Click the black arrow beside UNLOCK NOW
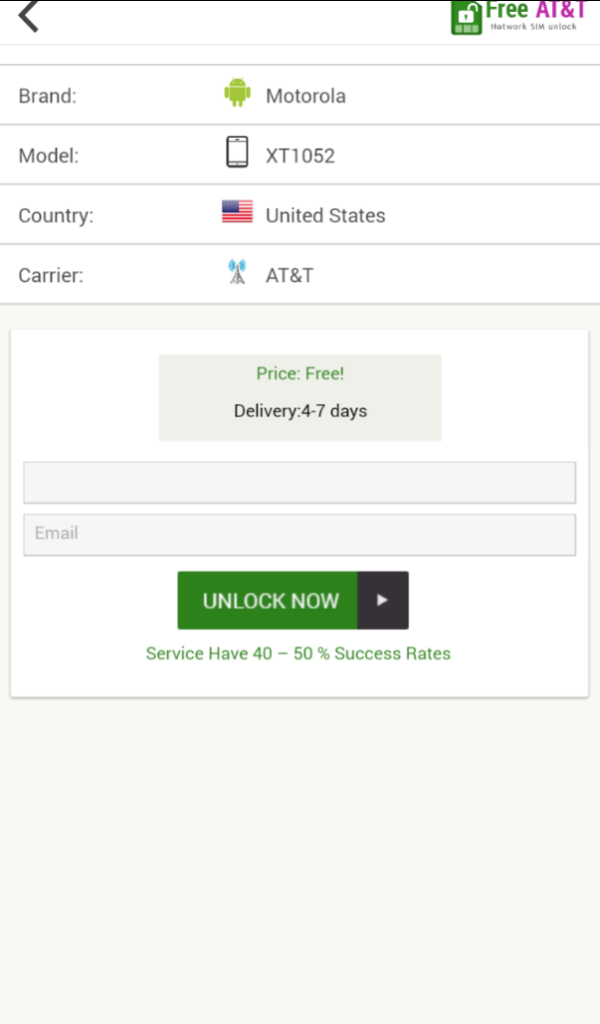 tap(383, 600)
